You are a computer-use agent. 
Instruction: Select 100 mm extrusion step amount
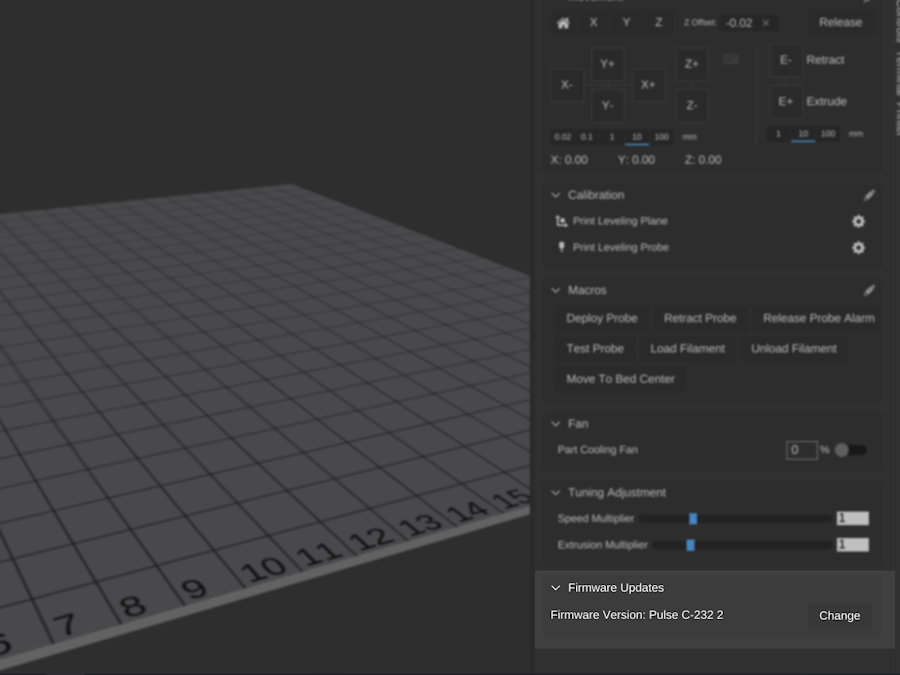[x=827, y=134]
